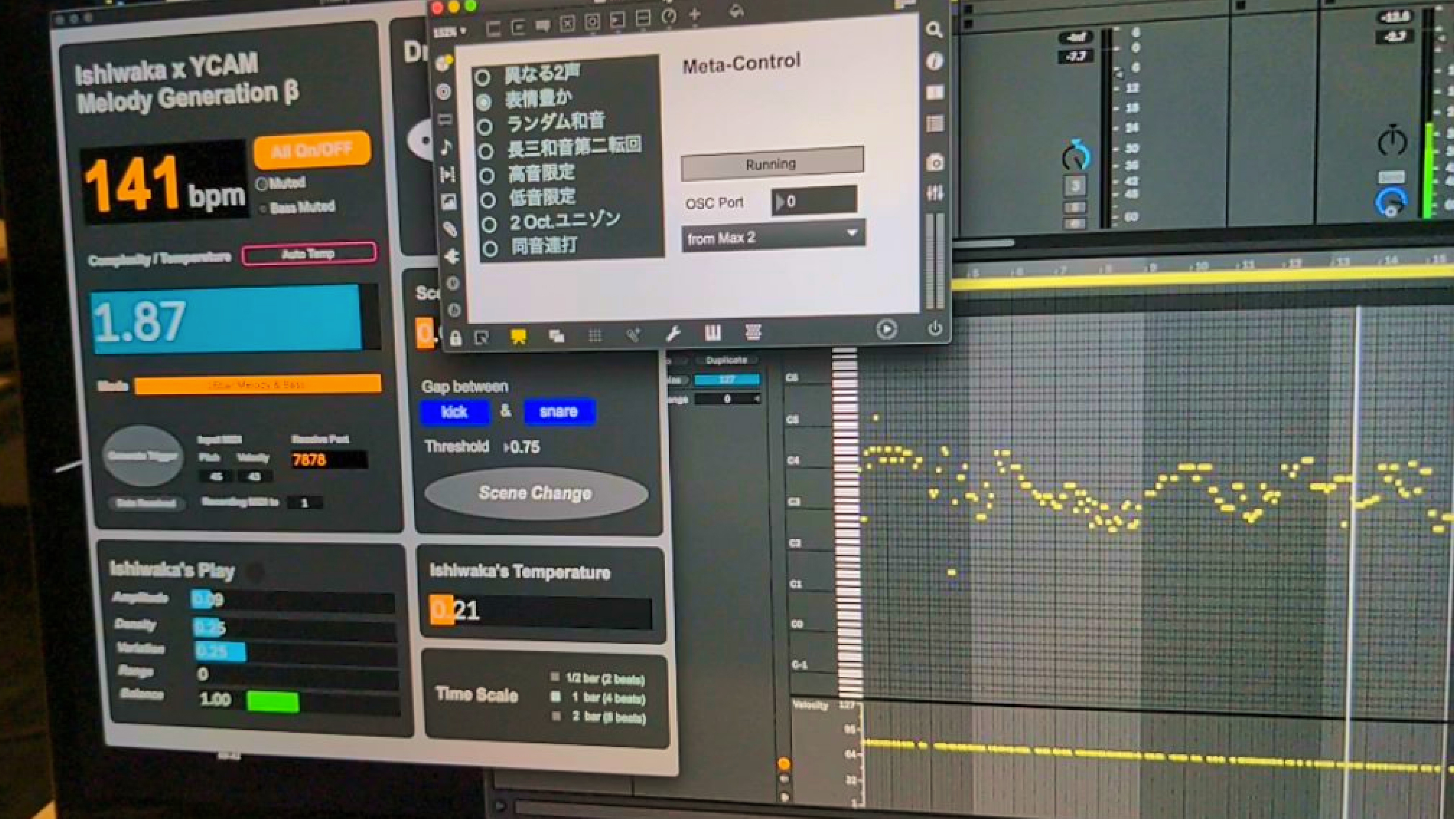Click Duplicate button in Ableton clip view
The image size is (1456, 819).
(x=726, y=360)
